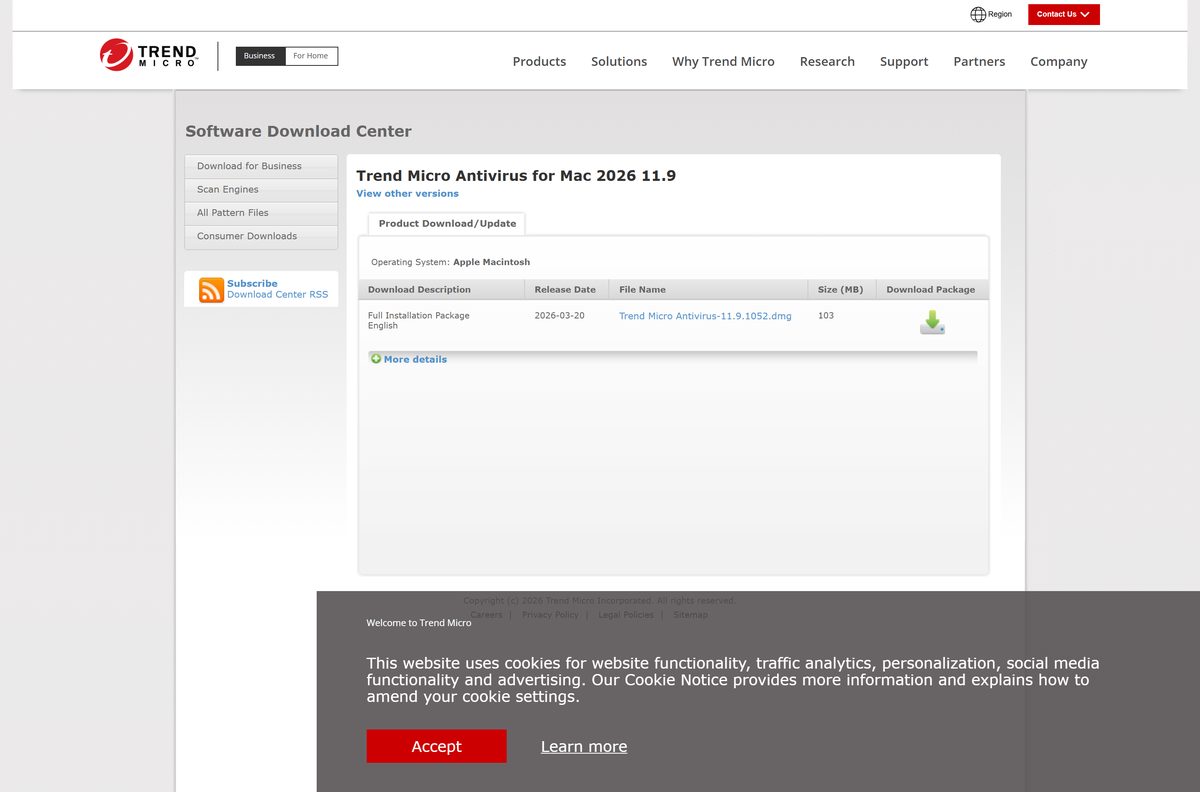Open the Partners menu
This screenshot has width=1200, height=792.
coord(979,61)
